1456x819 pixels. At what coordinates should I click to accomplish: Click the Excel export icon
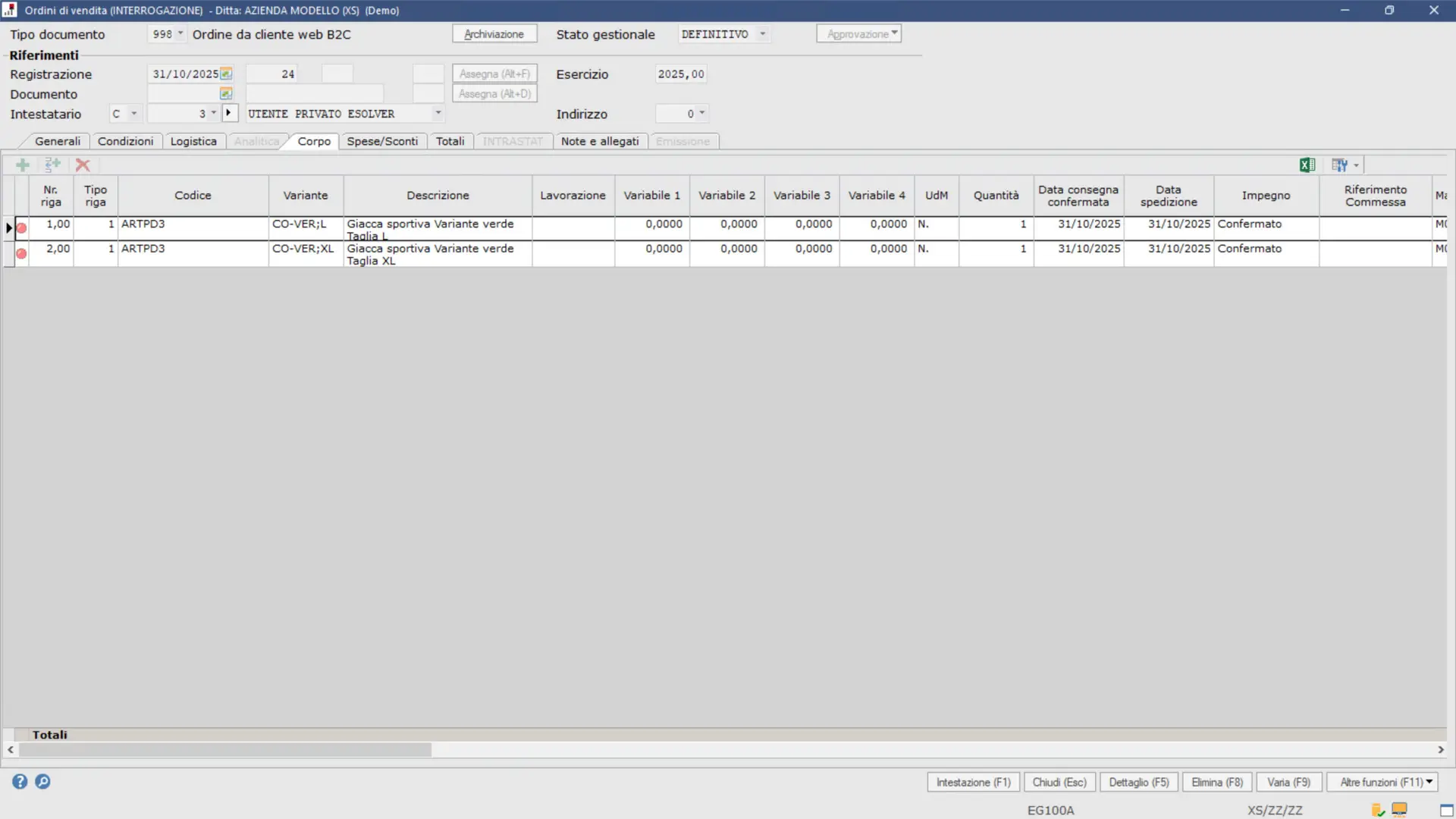click(x=1307, y=165)
